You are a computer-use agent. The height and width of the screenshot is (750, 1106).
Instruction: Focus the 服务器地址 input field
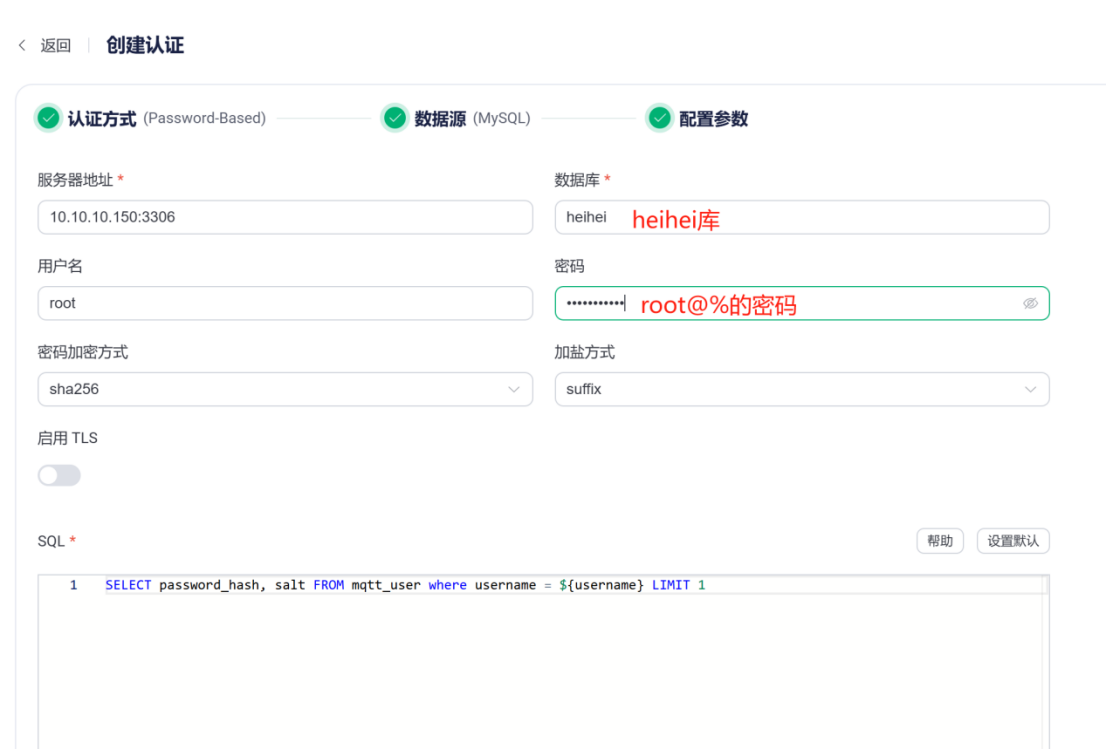coord(285,217)
